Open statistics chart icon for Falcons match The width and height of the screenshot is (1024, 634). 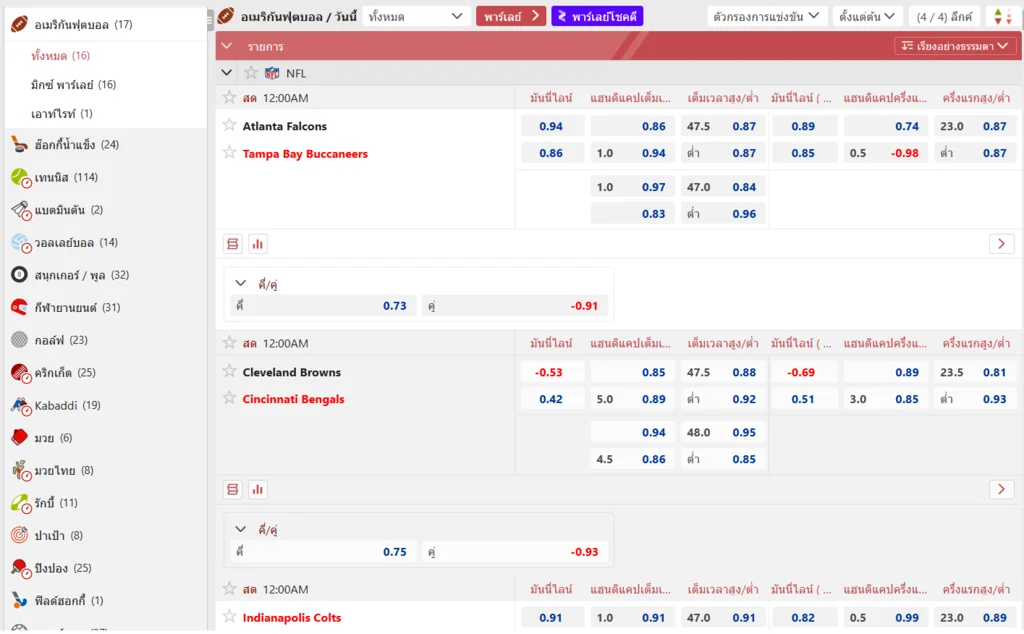tap(258, 244)
